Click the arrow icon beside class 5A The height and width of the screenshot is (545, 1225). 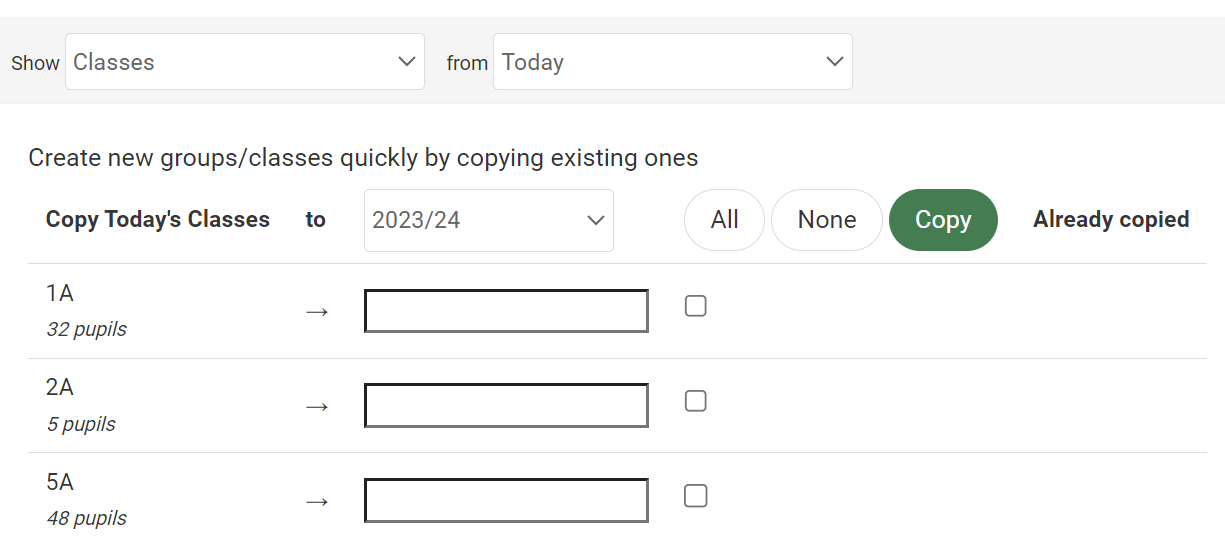click(x=317, y=501)
